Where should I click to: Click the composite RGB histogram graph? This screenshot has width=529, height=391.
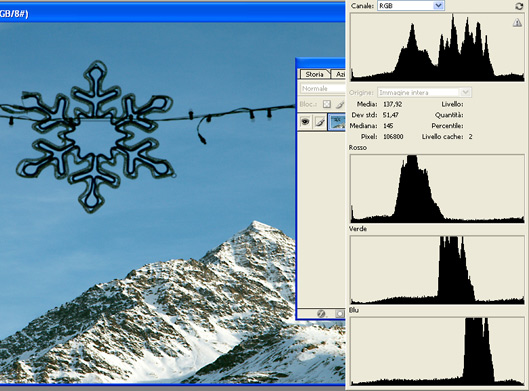click(437, 47)
